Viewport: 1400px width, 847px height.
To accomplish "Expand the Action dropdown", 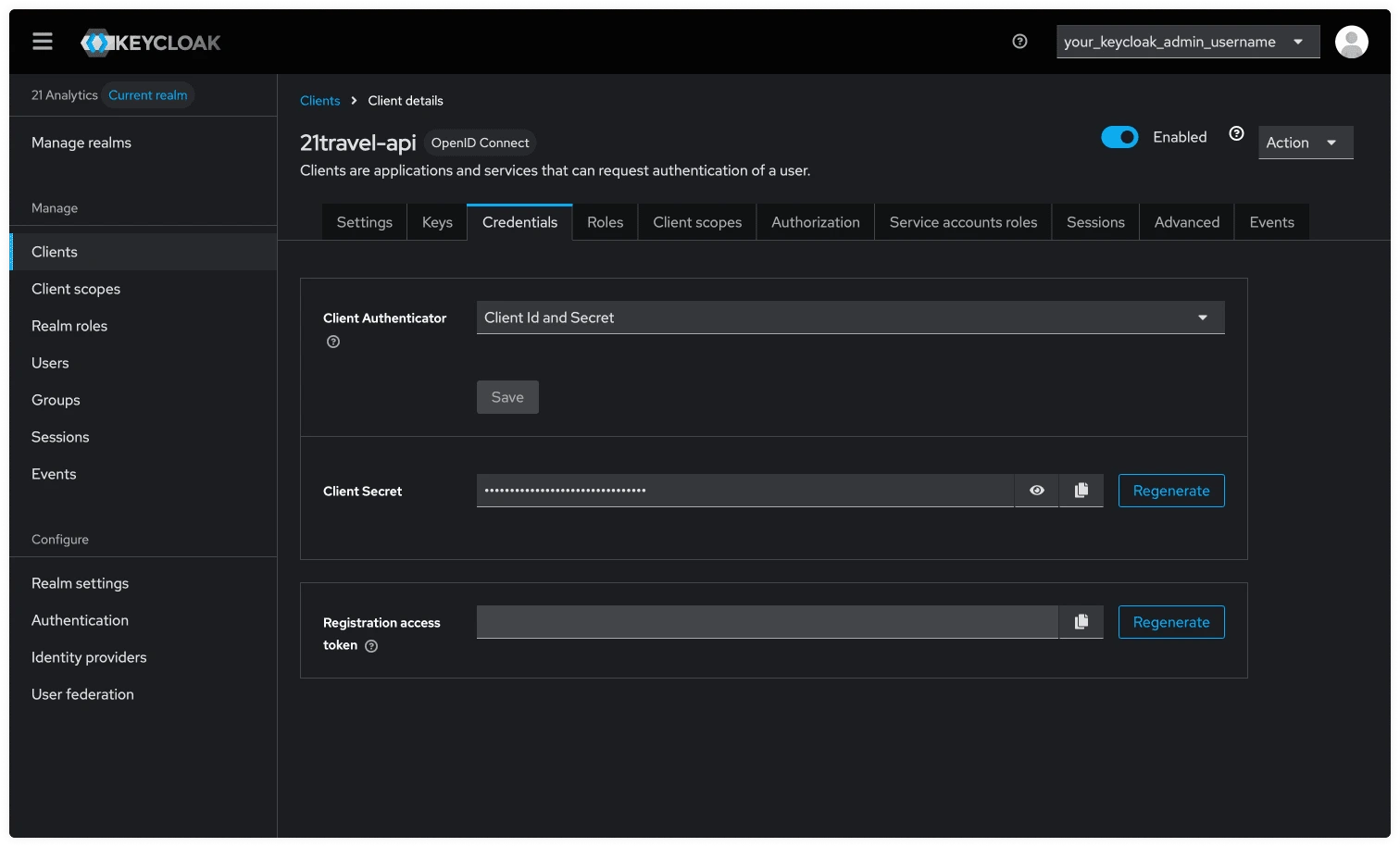I will [1305, 143].
